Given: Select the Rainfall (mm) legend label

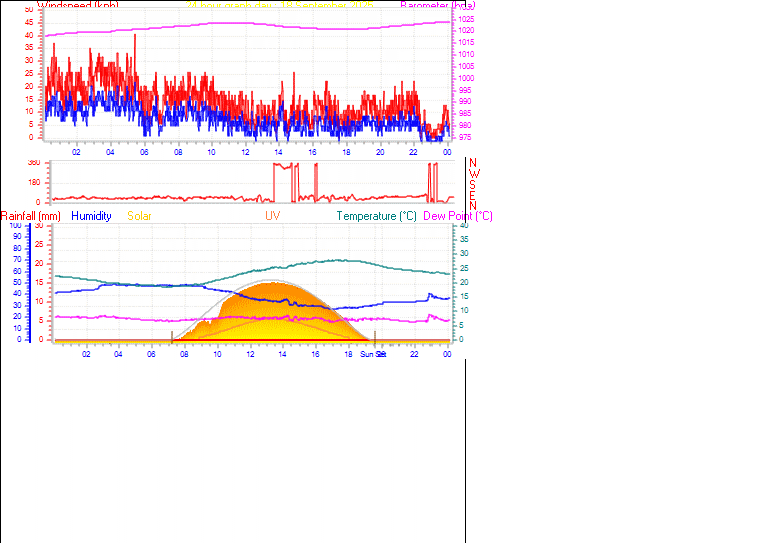Looking at the screenshot, I should 31,215.
